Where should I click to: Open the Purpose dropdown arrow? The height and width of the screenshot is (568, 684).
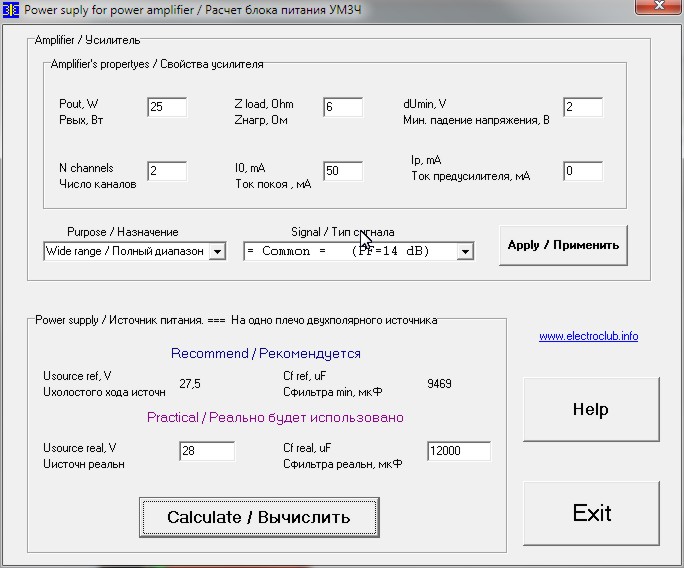coord(217,251)
